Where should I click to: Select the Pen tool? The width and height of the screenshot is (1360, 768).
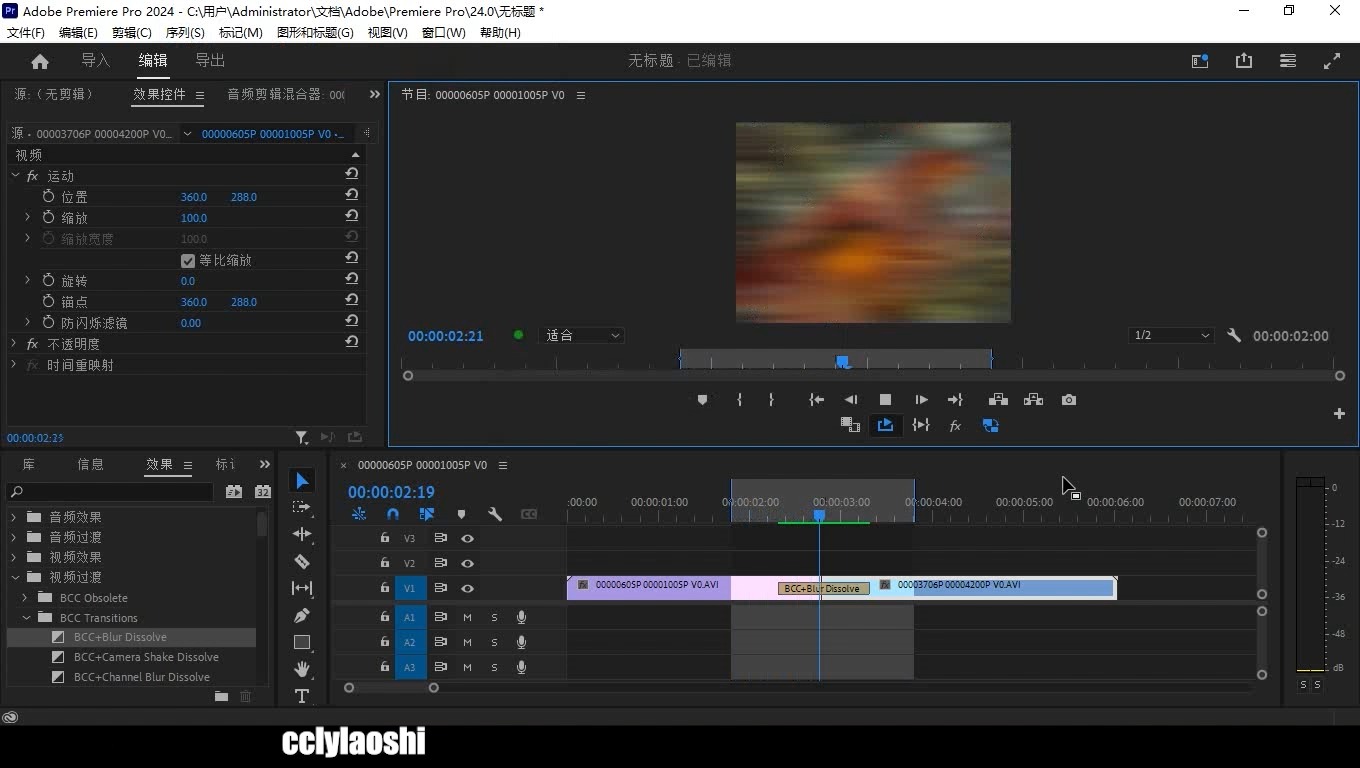tap(302, 615)
